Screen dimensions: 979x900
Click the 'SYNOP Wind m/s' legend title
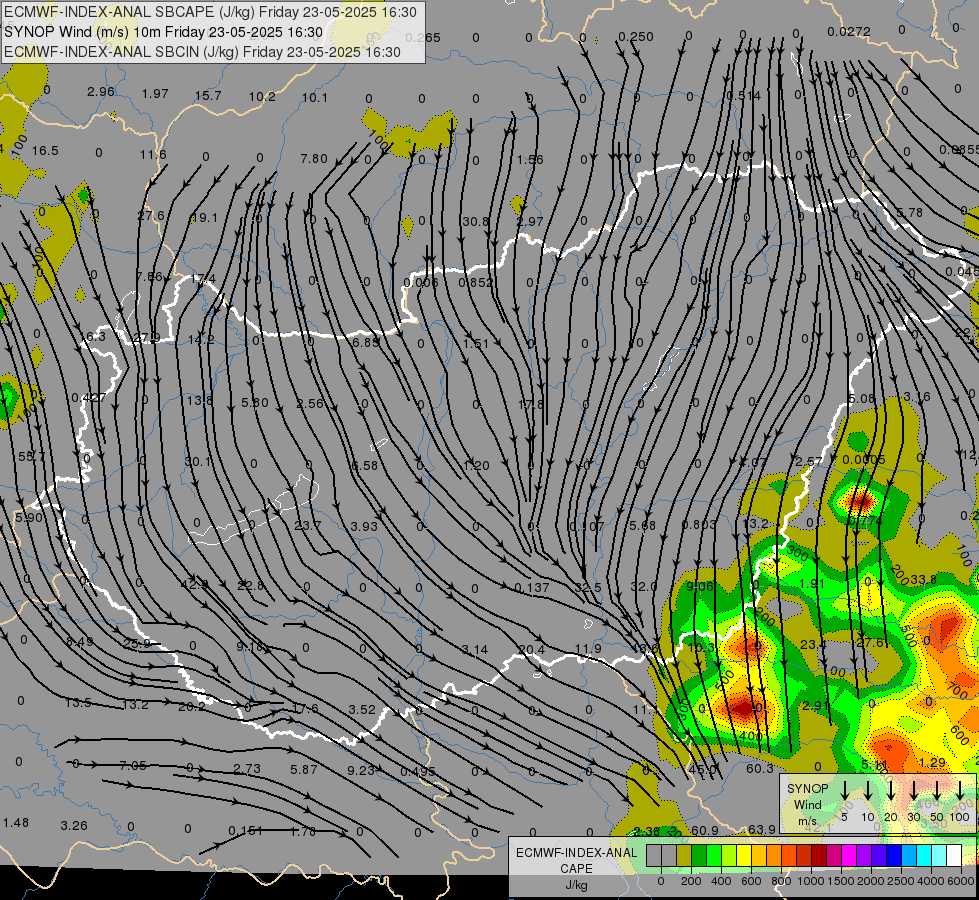point(807,804)
